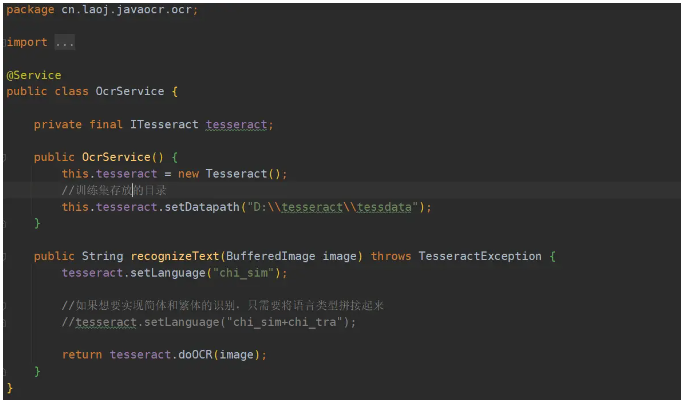This screenshot has width=681, height=400.
Task: Click the "BufferedImage" parameter type
Action: 271,256
